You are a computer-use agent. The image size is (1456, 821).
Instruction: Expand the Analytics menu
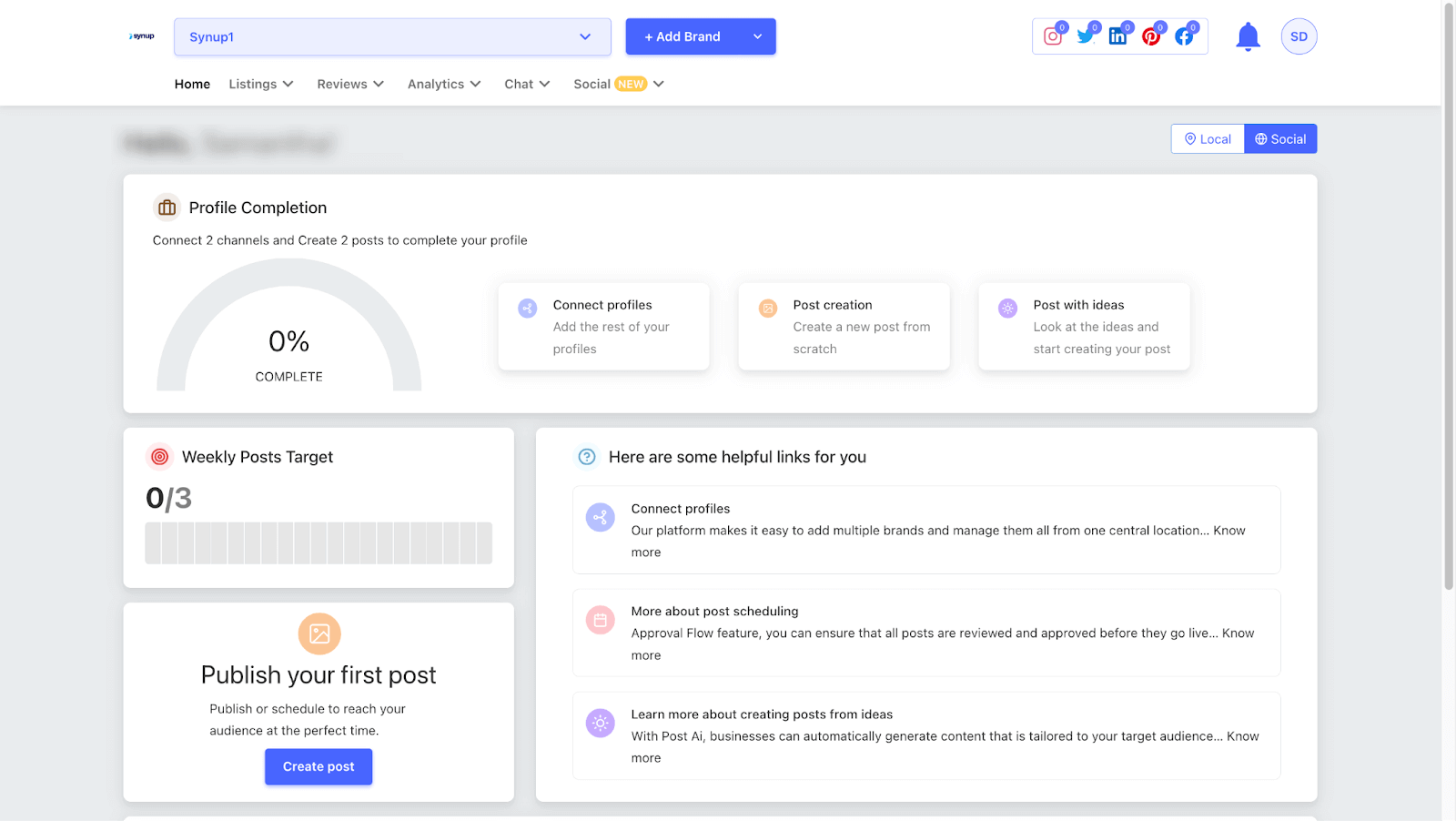[444, 84]
